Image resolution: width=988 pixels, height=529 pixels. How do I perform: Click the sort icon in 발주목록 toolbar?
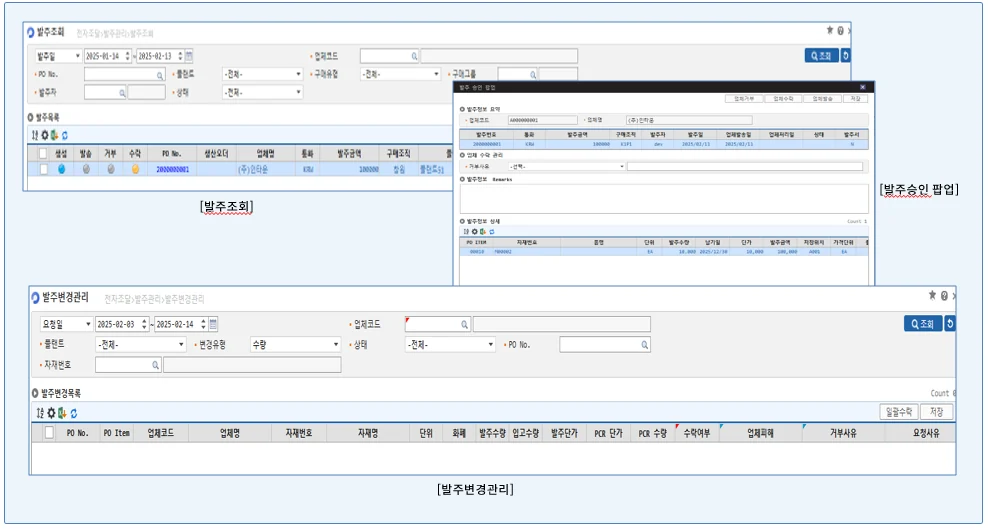(x=35, y=135)
